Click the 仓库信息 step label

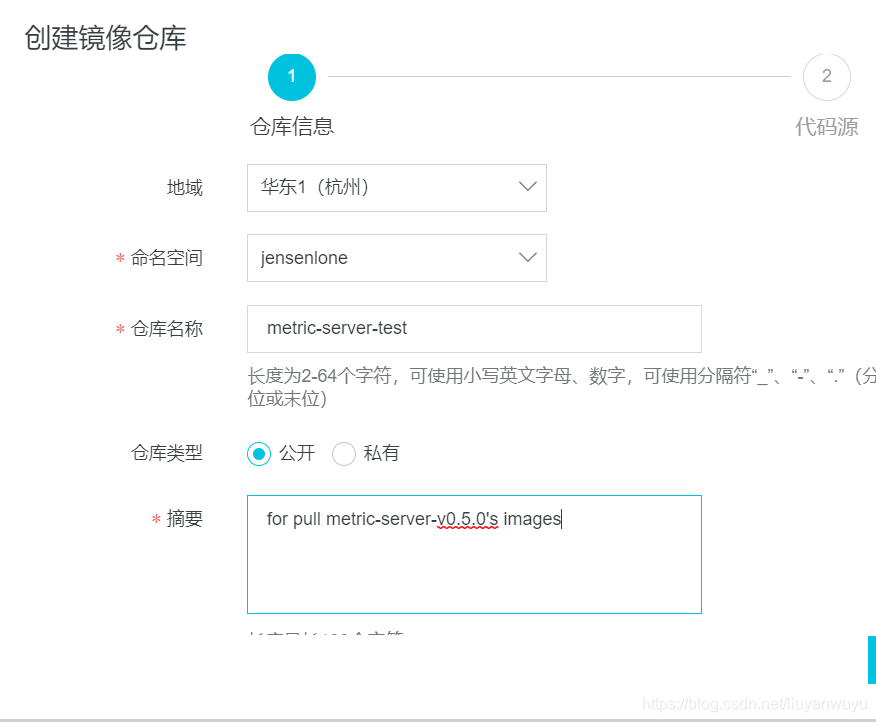(292, 127)
